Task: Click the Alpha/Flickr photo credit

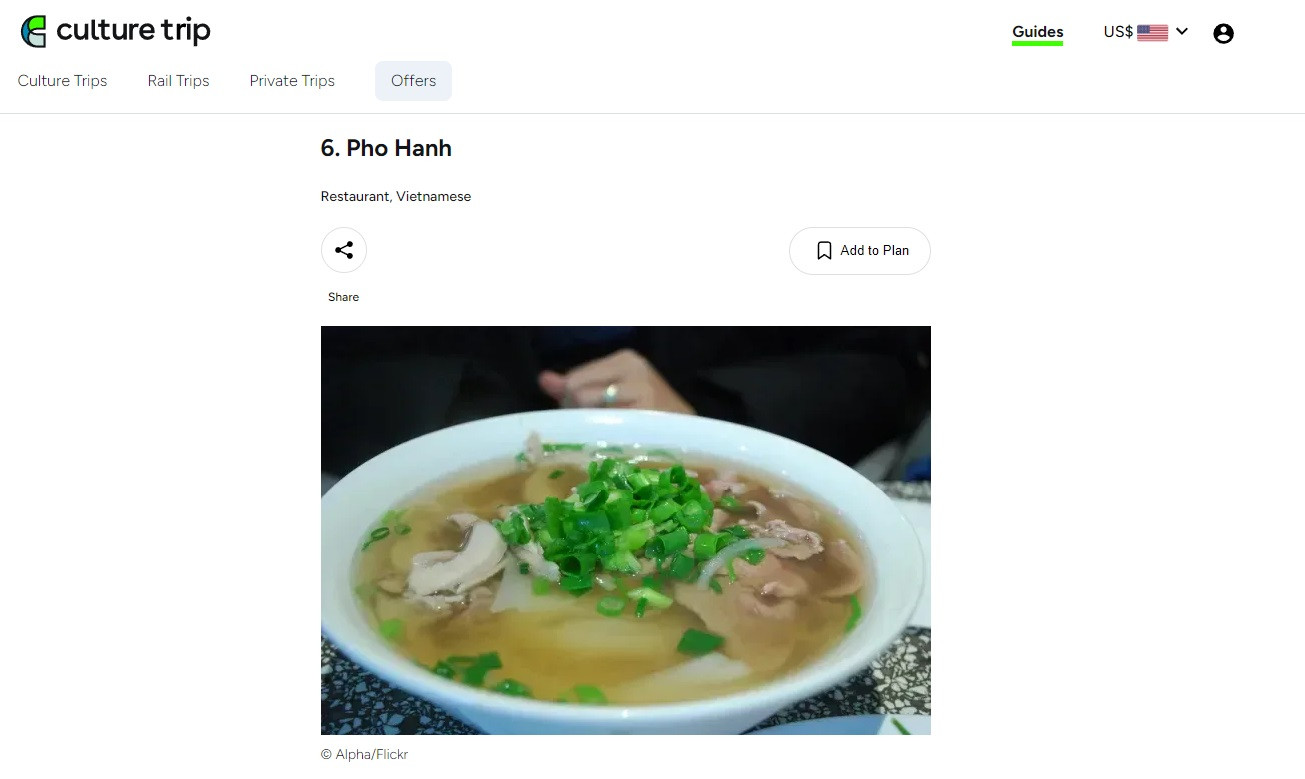Action: pyautogui.click(x=364, y=755)
